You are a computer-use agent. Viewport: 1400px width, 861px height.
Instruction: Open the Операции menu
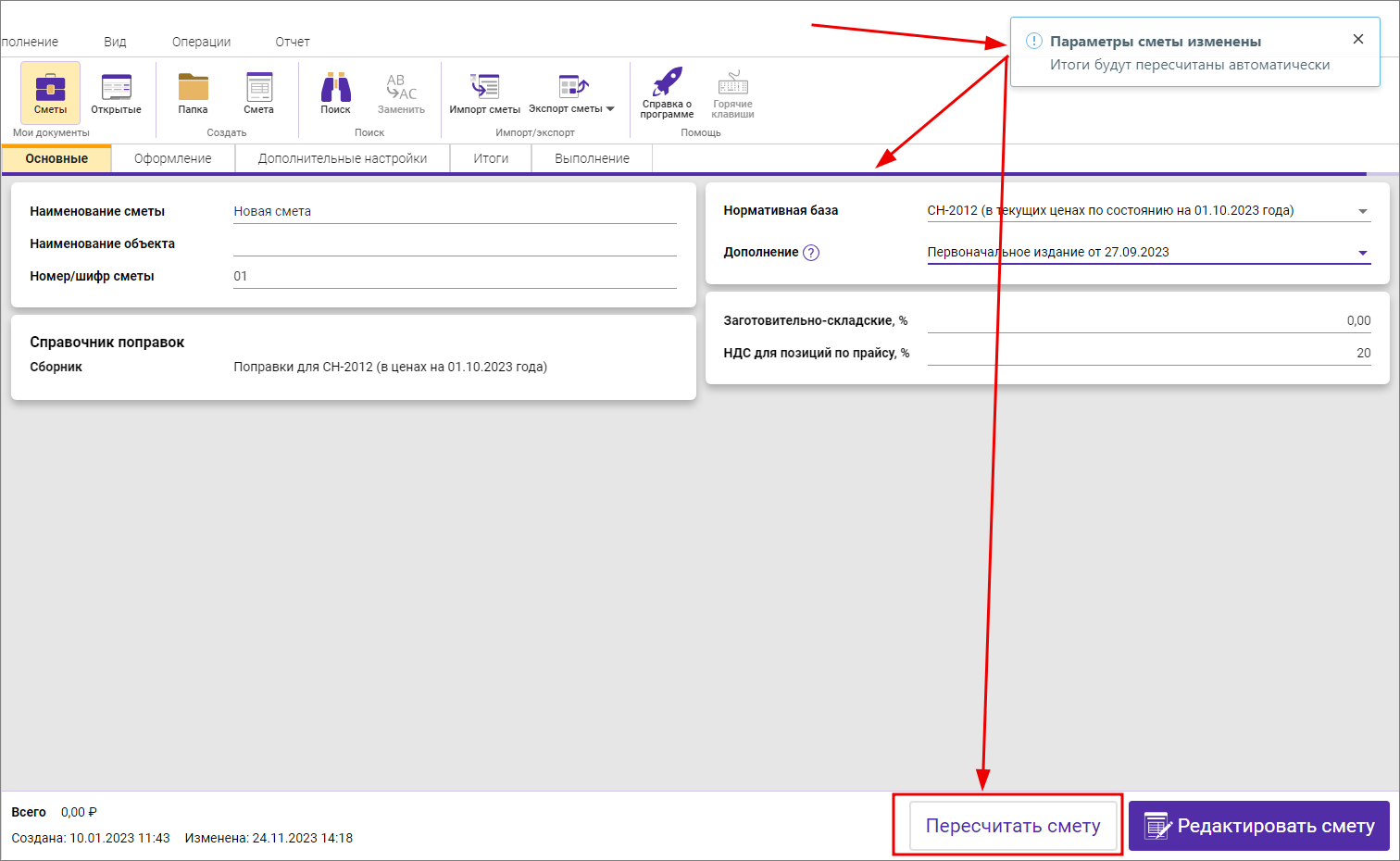(x=201, y=42)
